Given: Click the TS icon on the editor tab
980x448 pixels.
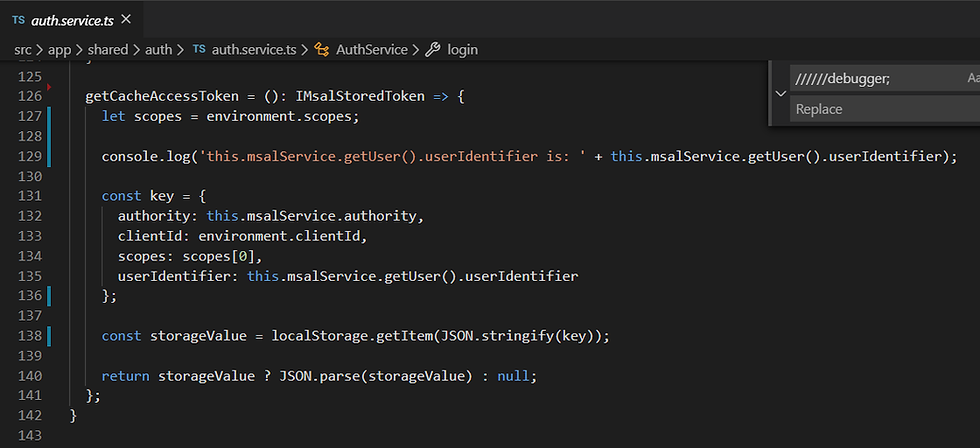Looking at the screenshot, I should [x=19, y=20].
